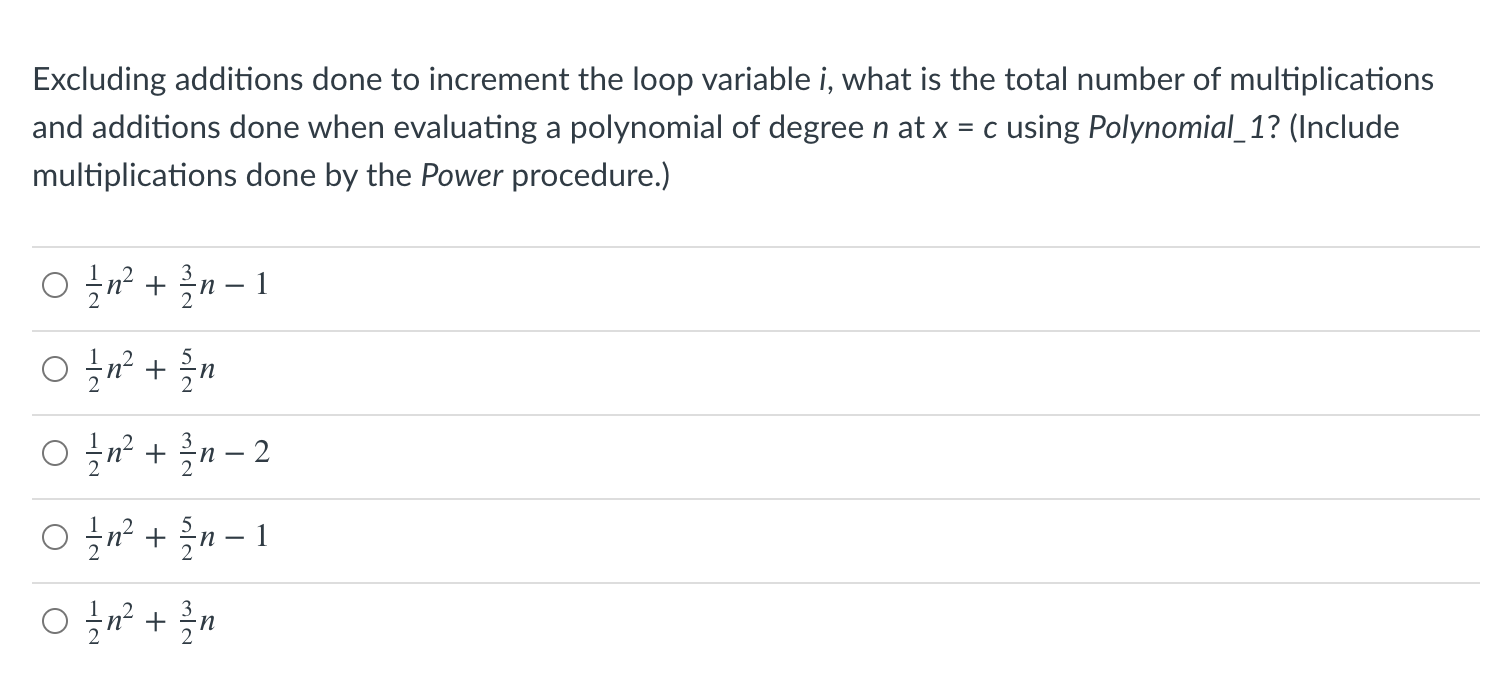Screen dimensions: 1504x680
Task: Click the radio circle of the third option
Action: click(x=55, y=454)
